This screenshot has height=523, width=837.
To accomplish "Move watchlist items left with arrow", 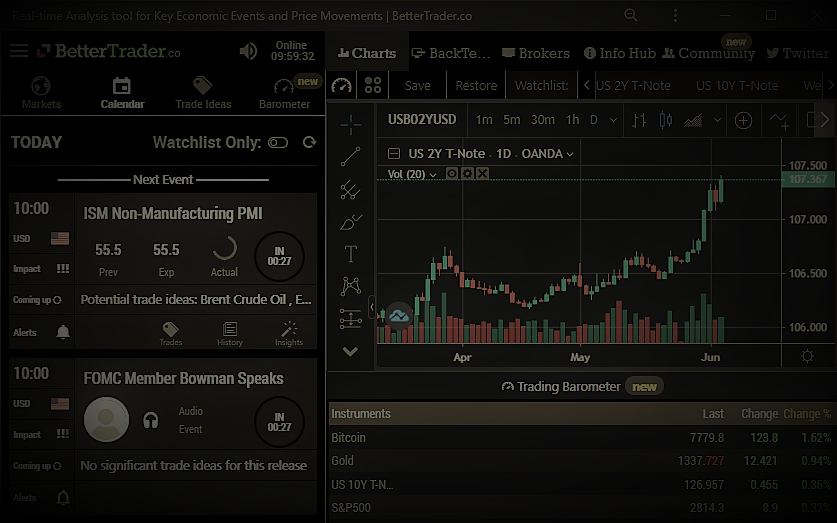I will point(586,85).
